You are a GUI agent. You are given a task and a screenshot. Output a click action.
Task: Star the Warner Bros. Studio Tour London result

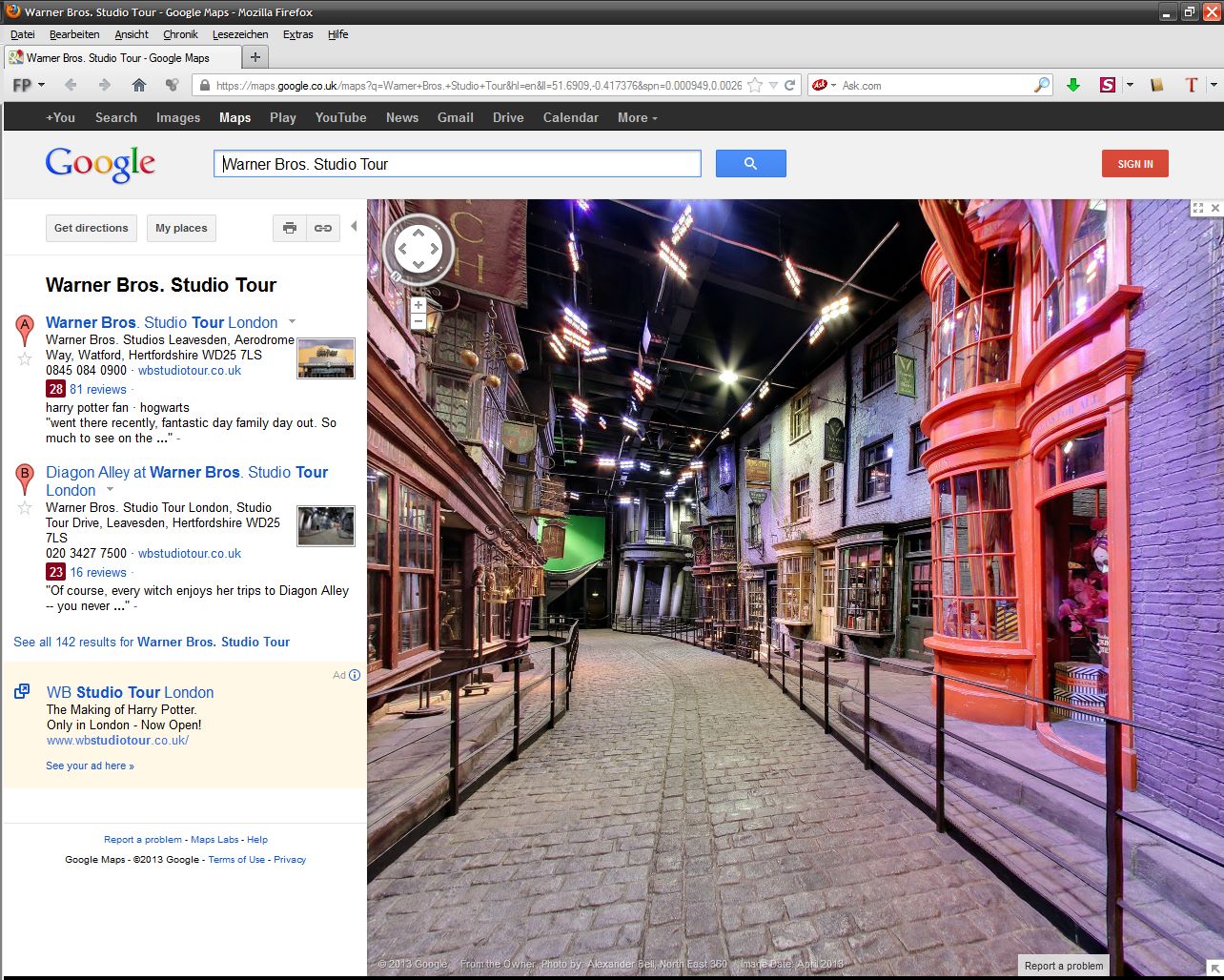click(25, 358)
